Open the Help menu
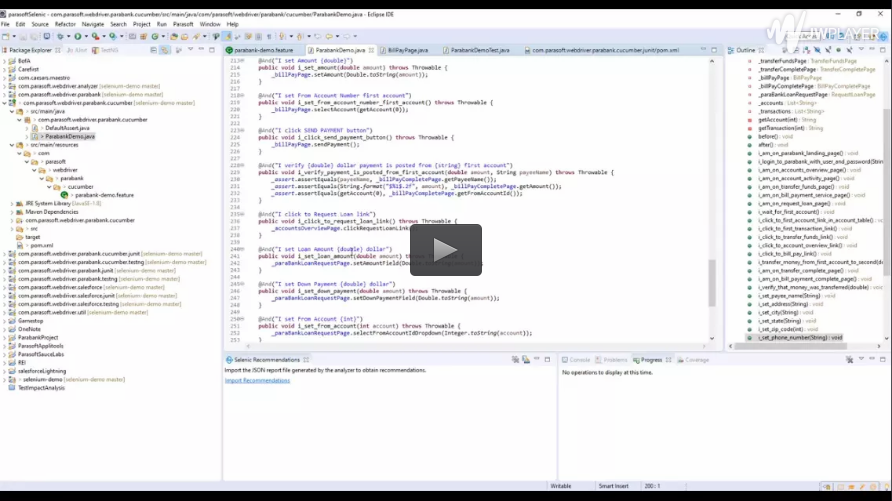892x501 pixels. click(x=233, y=24)
